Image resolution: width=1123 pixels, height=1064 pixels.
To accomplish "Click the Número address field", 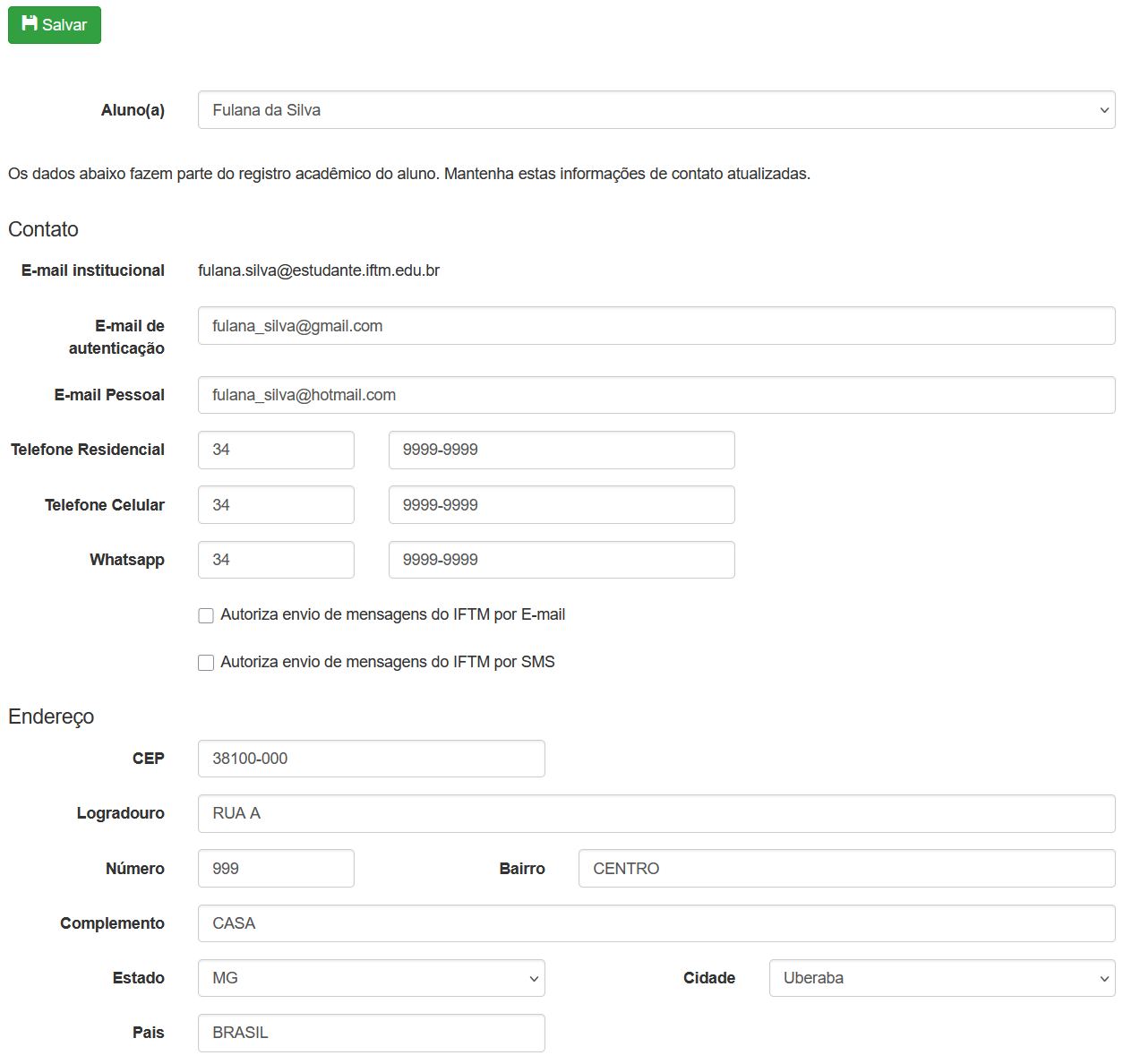I will 276,869.
